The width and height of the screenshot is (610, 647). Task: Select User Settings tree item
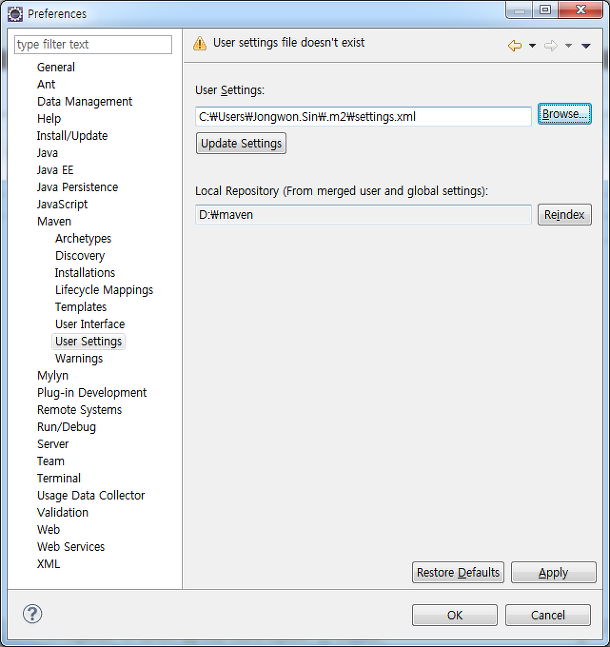coord(88,341)
